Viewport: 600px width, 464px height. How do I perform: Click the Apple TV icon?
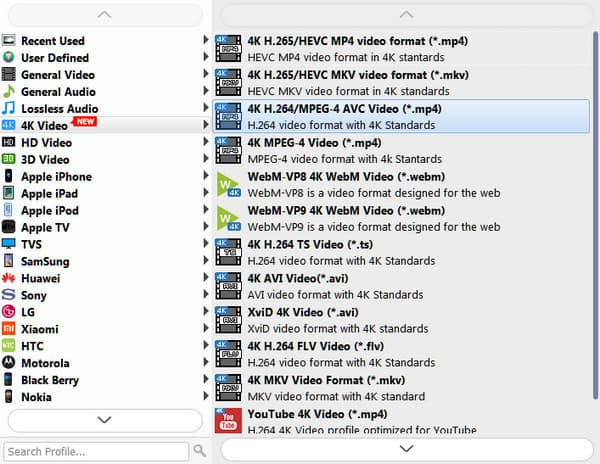pyautogui.click(x=8, y=227)
